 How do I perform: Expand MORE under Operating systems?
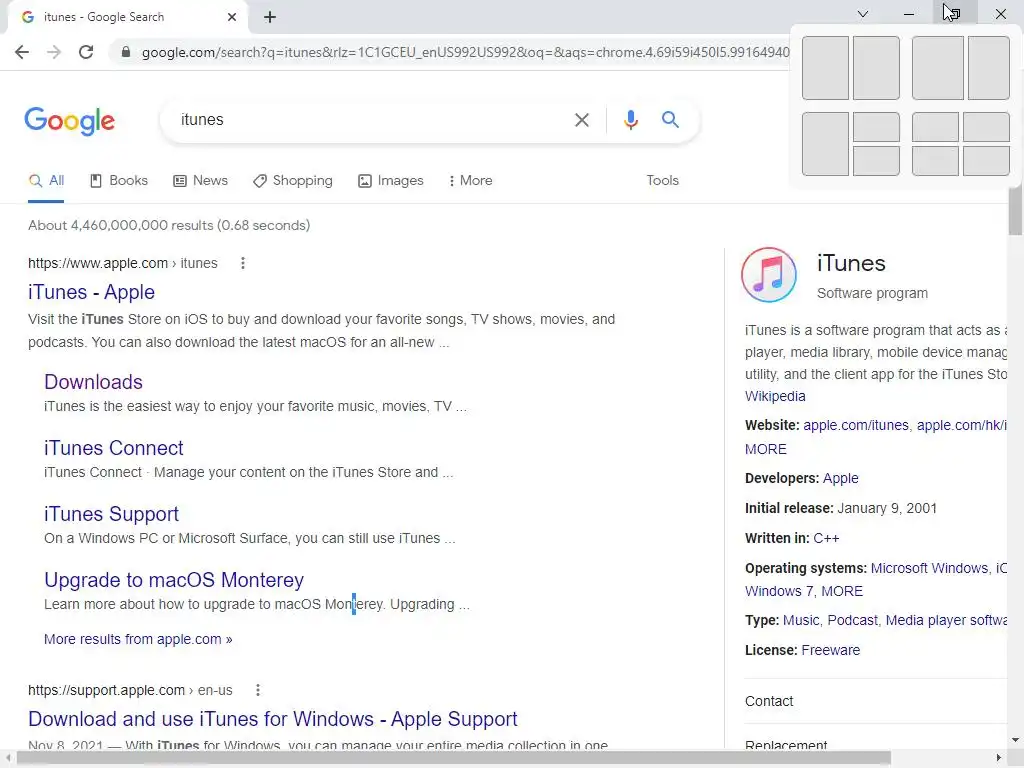coord(842,591)
